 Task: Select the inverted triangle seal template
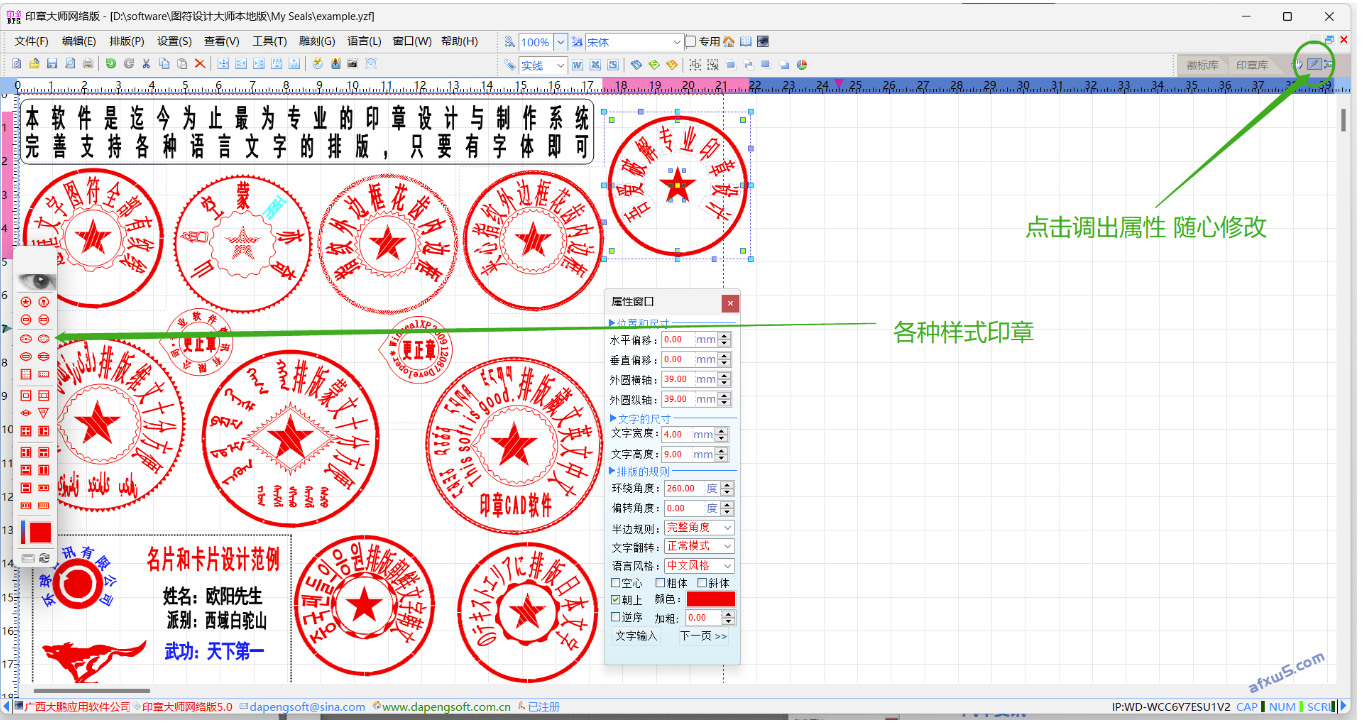coord(43,413)
